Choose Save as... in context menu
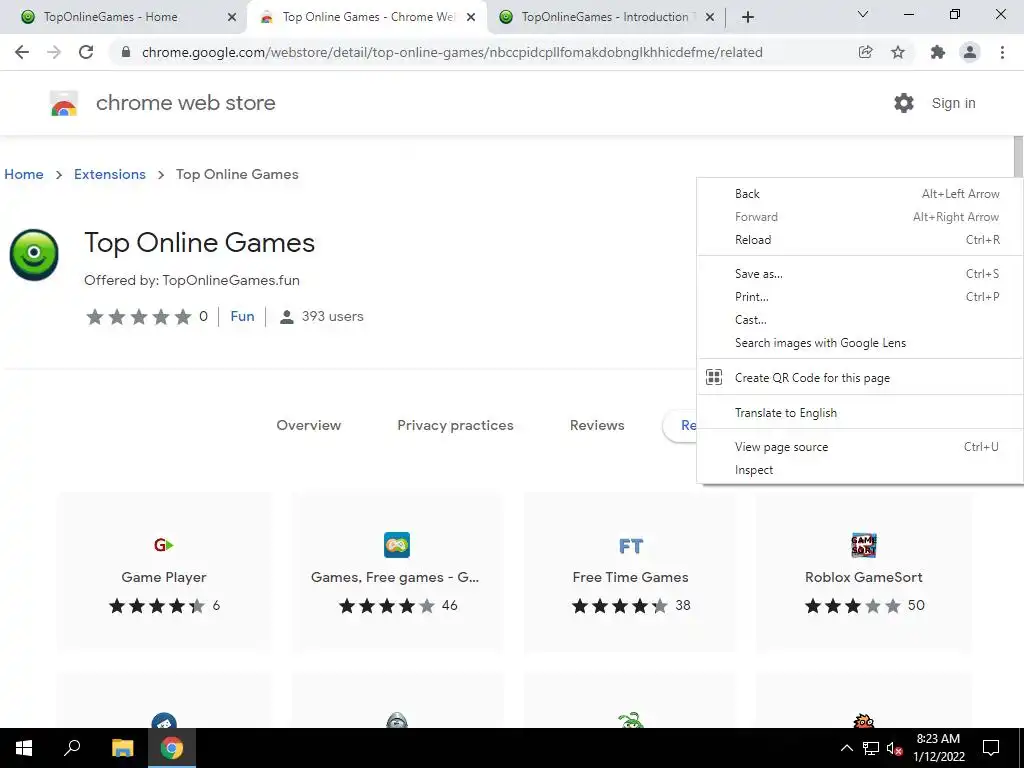The width and height of the screenshot is (1024, 768). 860,274
